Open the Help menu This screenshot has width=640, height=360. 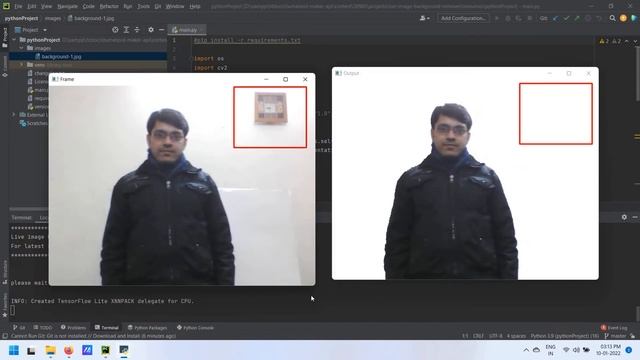coord(195,7)
